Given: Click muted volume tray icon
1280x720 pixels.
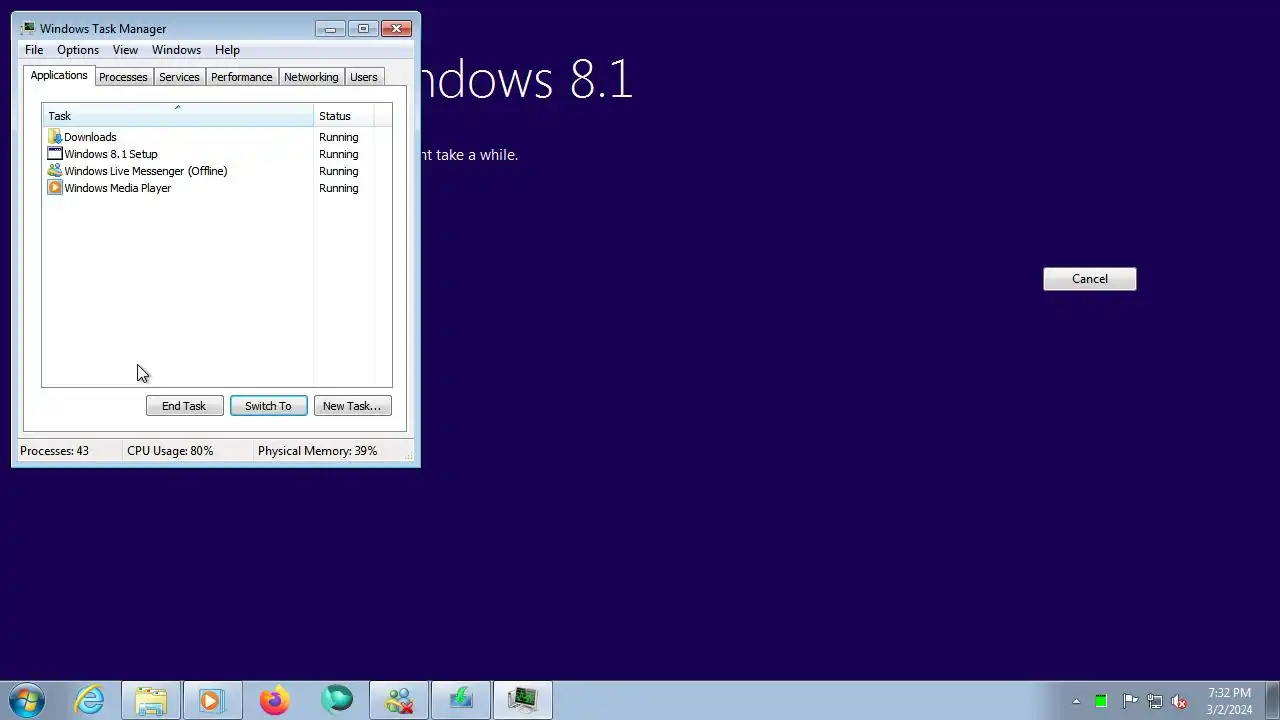Looking at the screenshot, I should 1179,701.
